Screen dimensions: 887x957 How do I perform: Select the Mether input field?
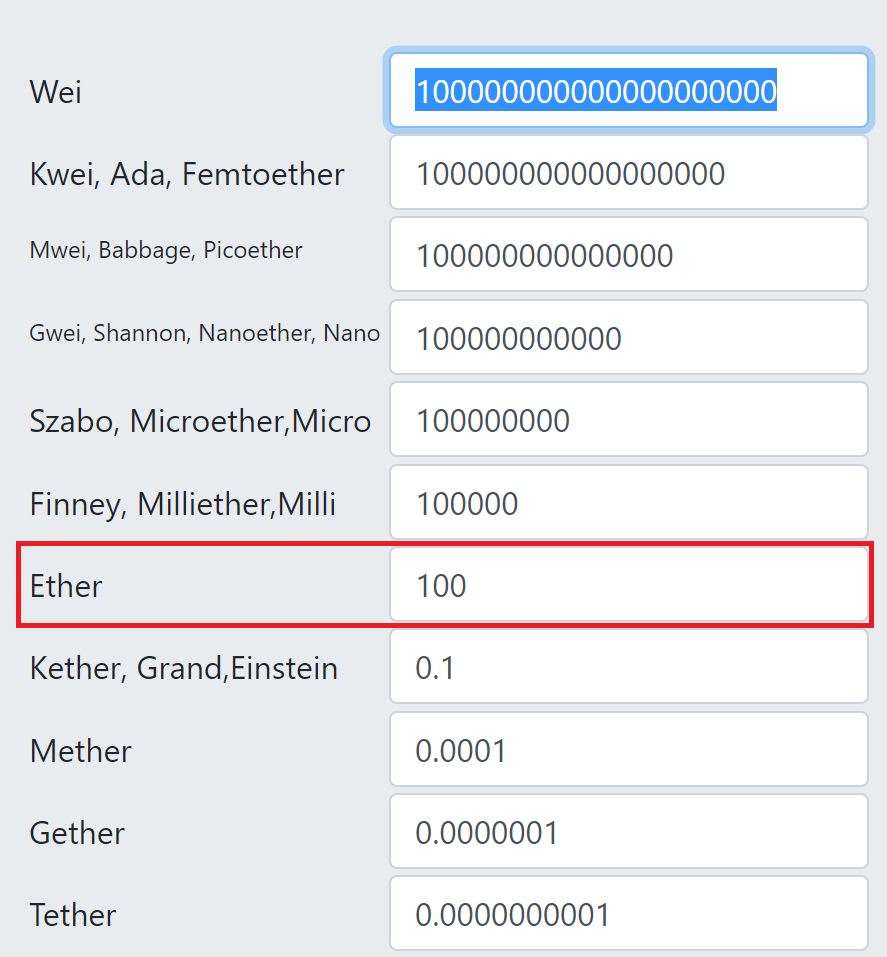point(629,749)
